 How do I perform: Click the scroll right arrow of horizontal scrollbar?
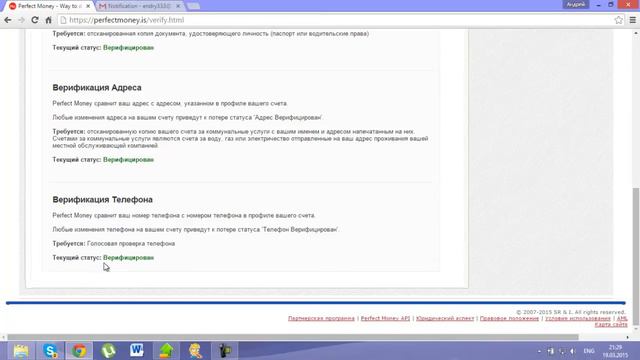[x=628, y=337]
